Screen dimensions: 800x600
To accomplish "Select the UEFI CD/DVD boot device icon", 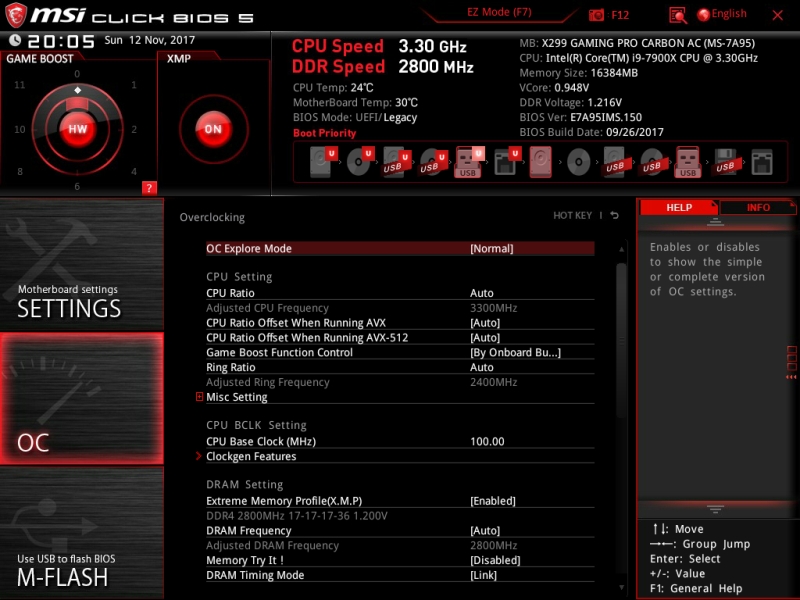I will (360, 162).
